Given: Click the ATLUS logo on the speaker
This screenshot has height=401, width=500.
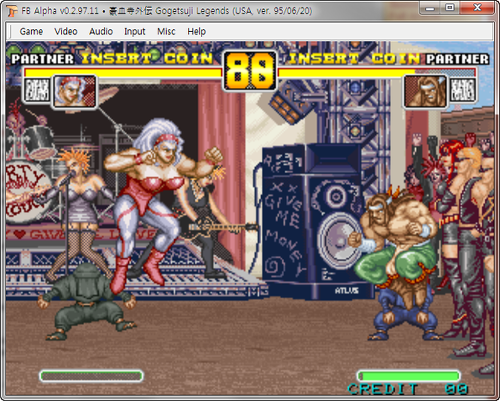Looking at the screenshot, I should pyautogui.click(x=347, y=291).
